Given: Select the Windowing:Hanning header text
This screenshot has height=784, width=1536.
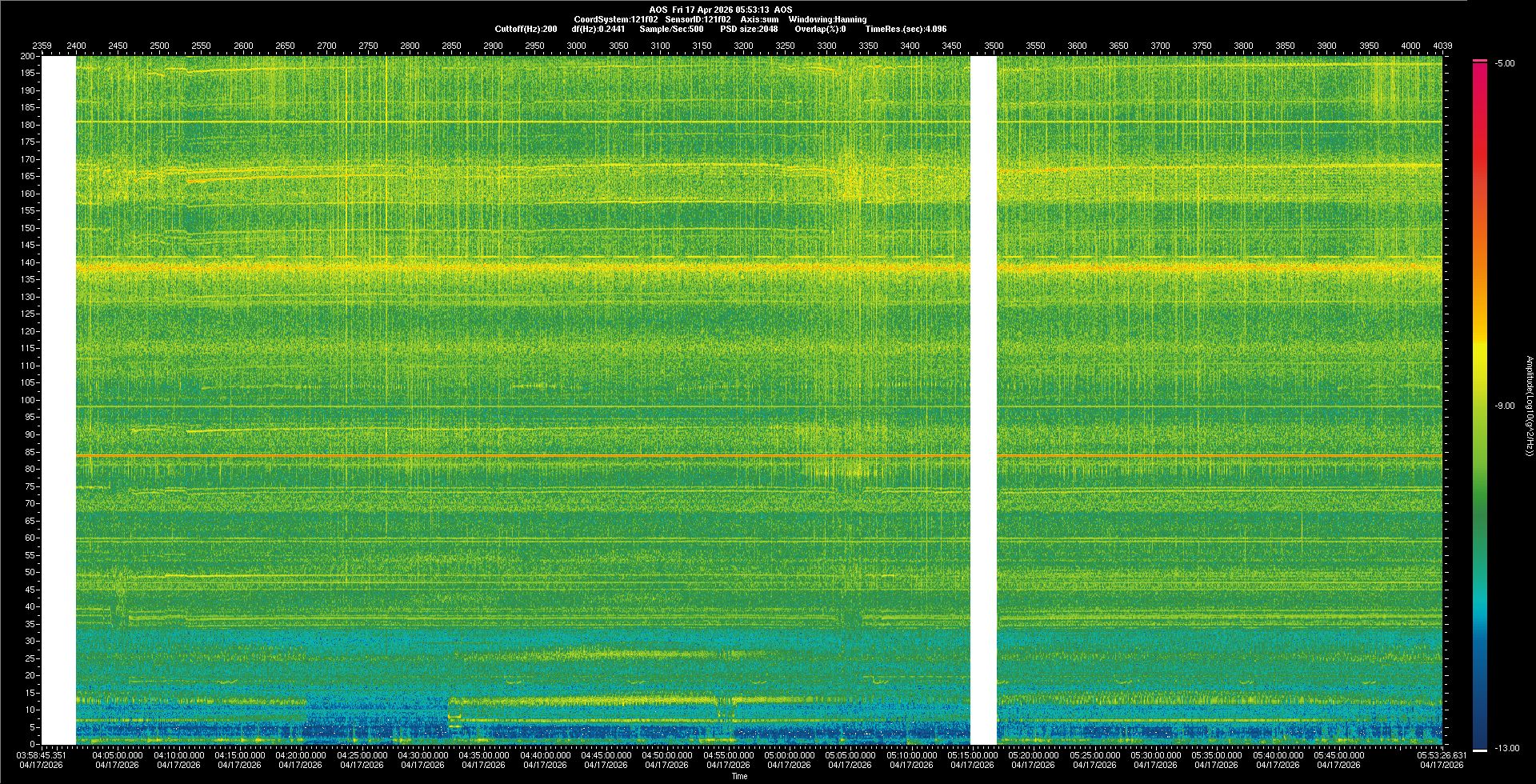Looking at the screenshot, I should point(827,20).
